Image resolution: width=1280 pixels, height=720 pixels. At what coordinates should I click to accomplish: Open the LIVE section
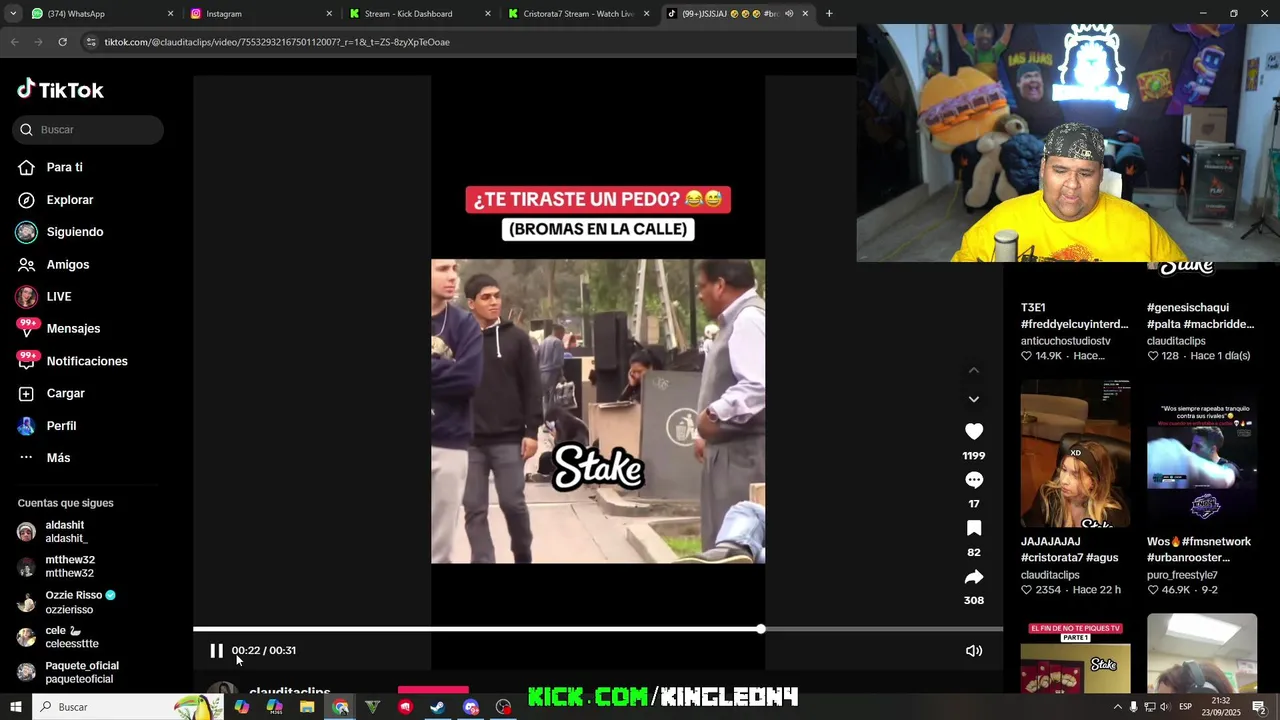[59, 297]
